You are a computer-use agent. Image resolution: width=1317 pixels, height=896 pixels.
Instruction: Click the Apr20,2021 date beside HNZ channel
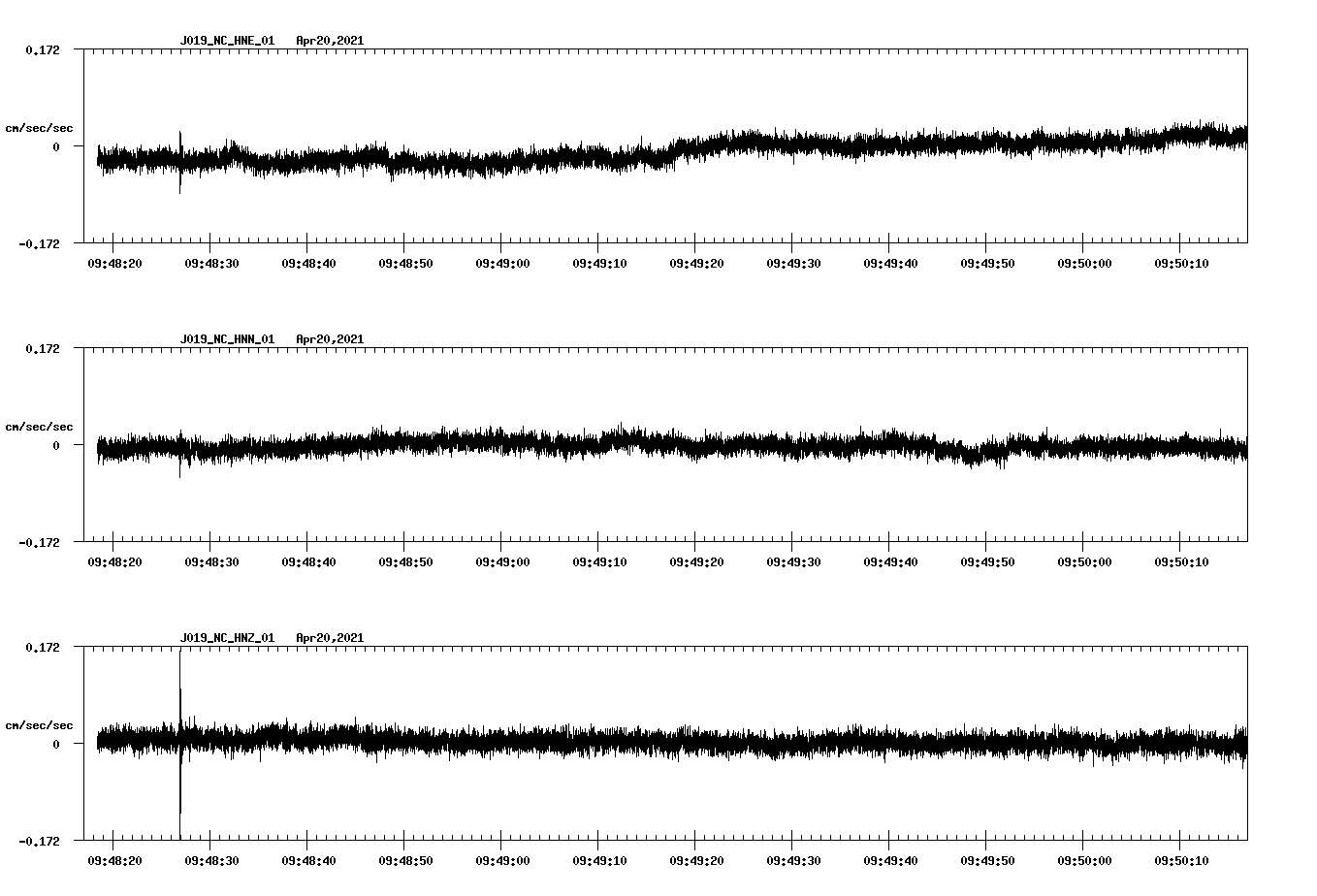pyautogui.click(x=330, y=637)
